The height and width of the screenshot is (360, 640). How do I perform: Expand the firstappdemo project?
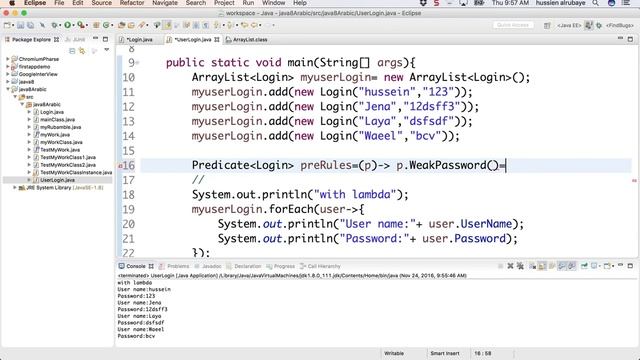tap(8, 66)
